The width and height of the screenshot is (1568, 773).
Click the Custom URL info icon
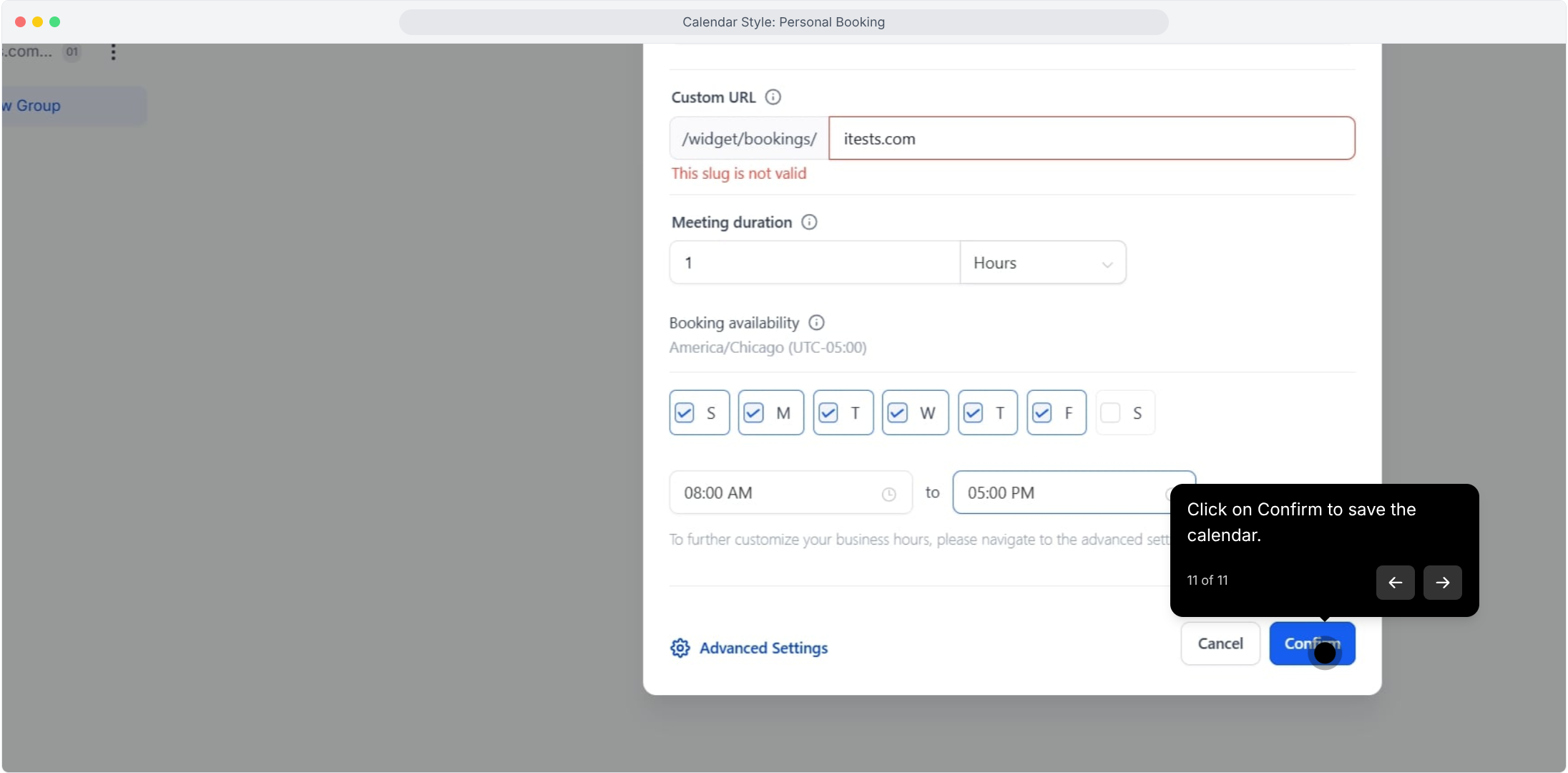coord(773,97)
